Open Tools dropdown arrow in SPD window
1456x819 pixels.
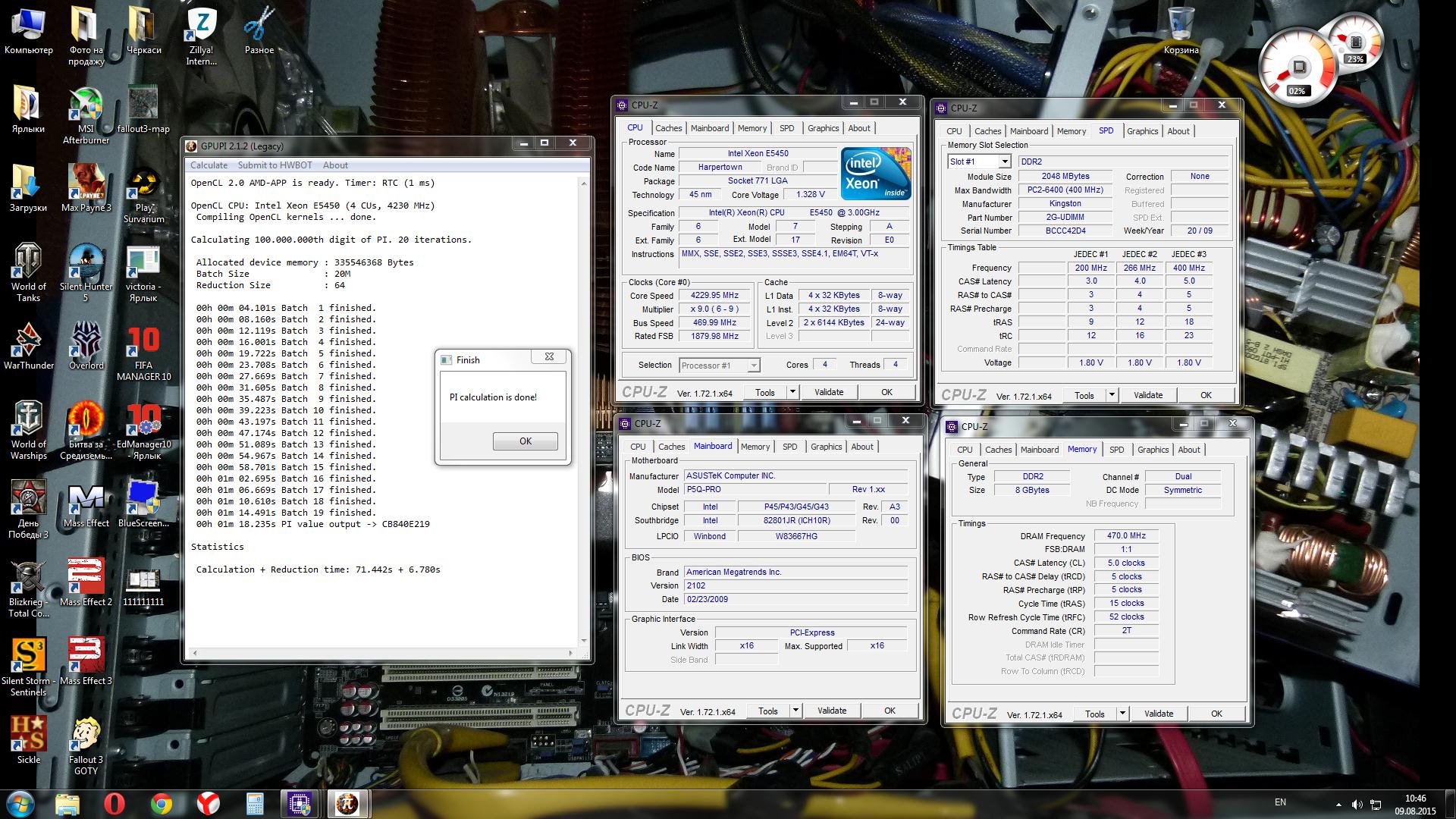[x=1112, y=395]
